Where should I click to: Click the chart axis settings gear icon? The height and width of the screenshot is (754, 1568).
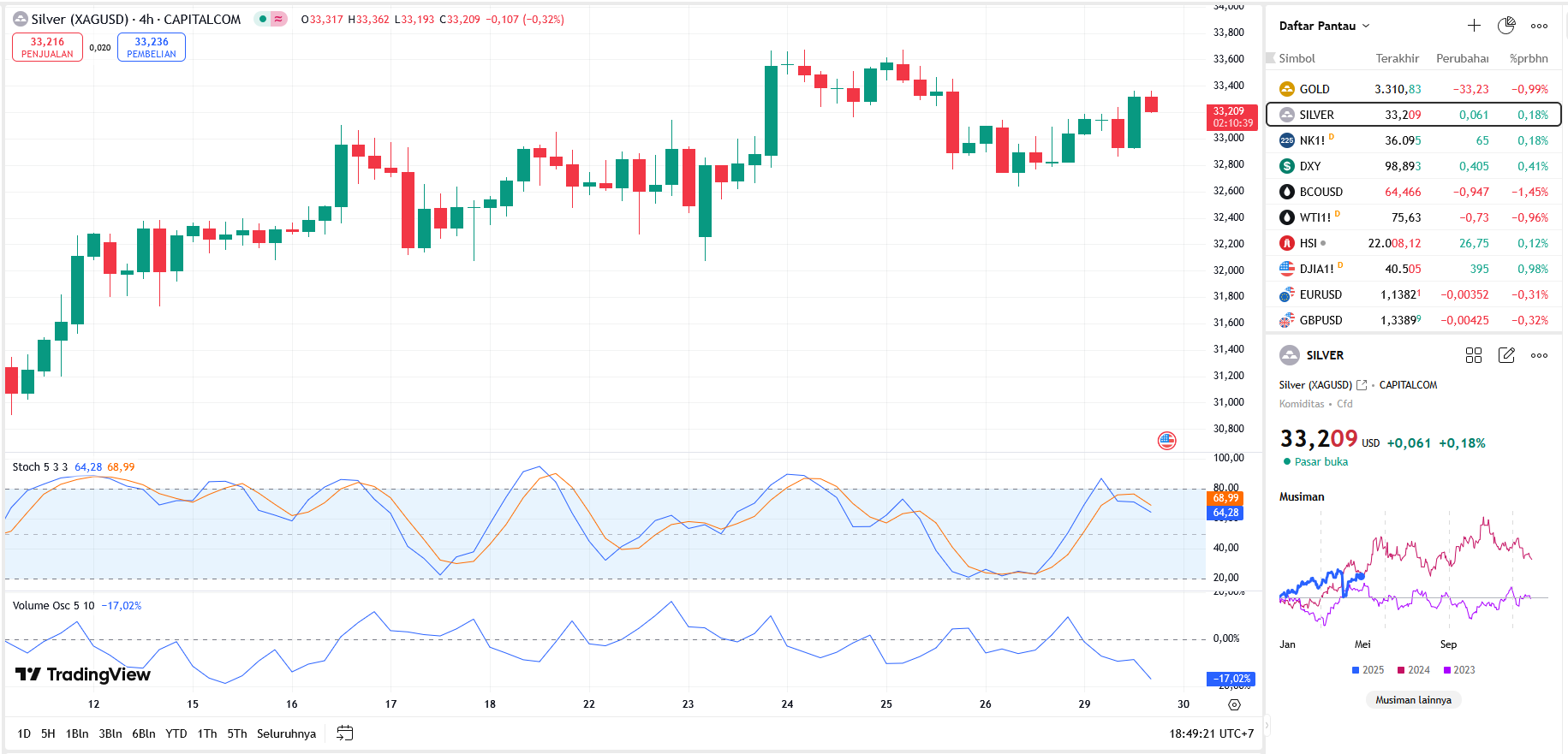[x=1234, y=704]
